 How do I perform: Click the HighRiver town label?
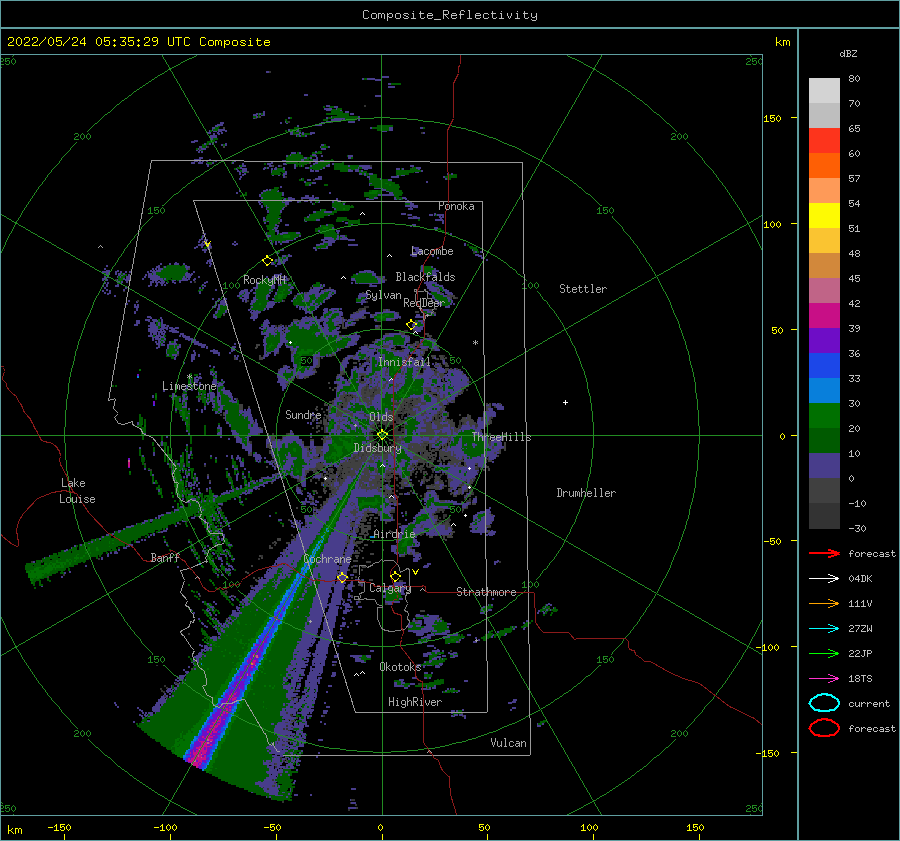[415, 702]
